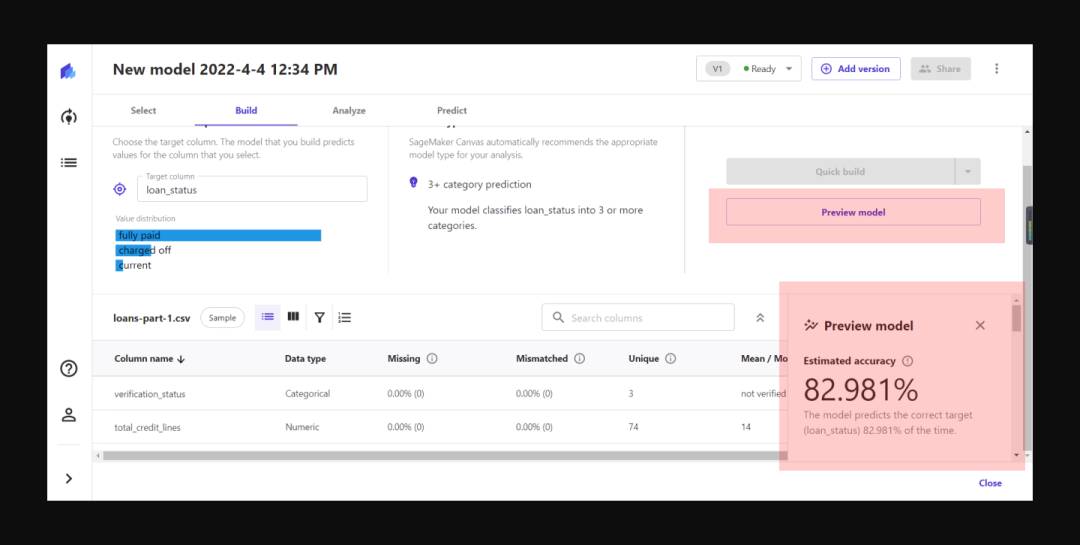This screenshot has width=1080, height=545.
Task: Click the charged off distribution bar
Action: [x=133, y=250]
